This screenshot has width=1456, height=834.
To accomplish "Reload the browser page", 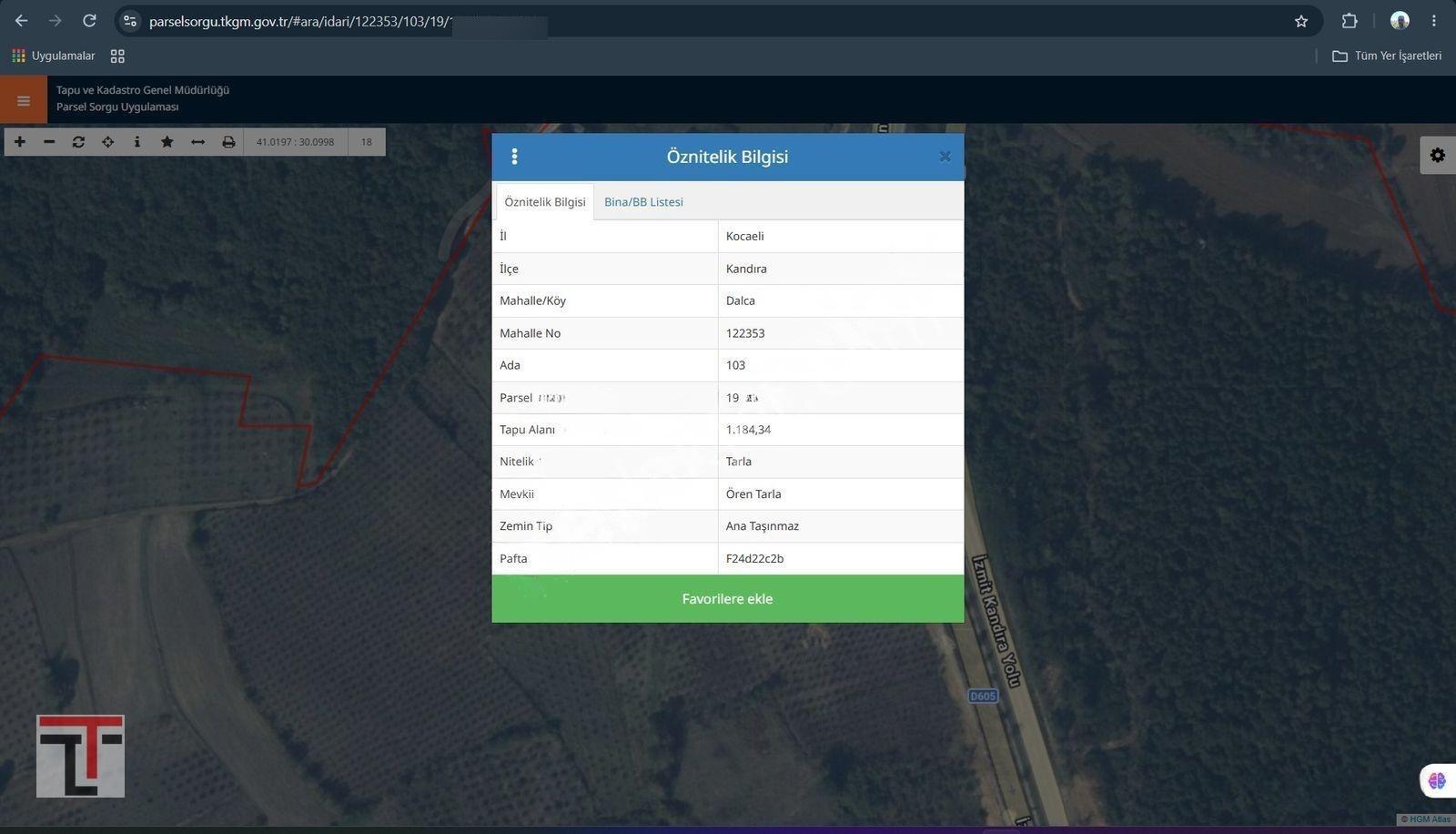I will click(x=89, y=21).
